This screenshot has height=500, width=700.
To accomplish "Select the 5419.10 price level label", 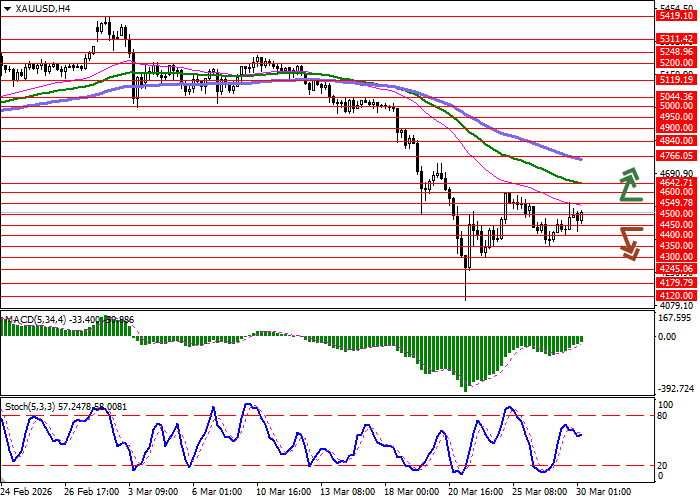I will pyautogui.click(x=676, y=16).
